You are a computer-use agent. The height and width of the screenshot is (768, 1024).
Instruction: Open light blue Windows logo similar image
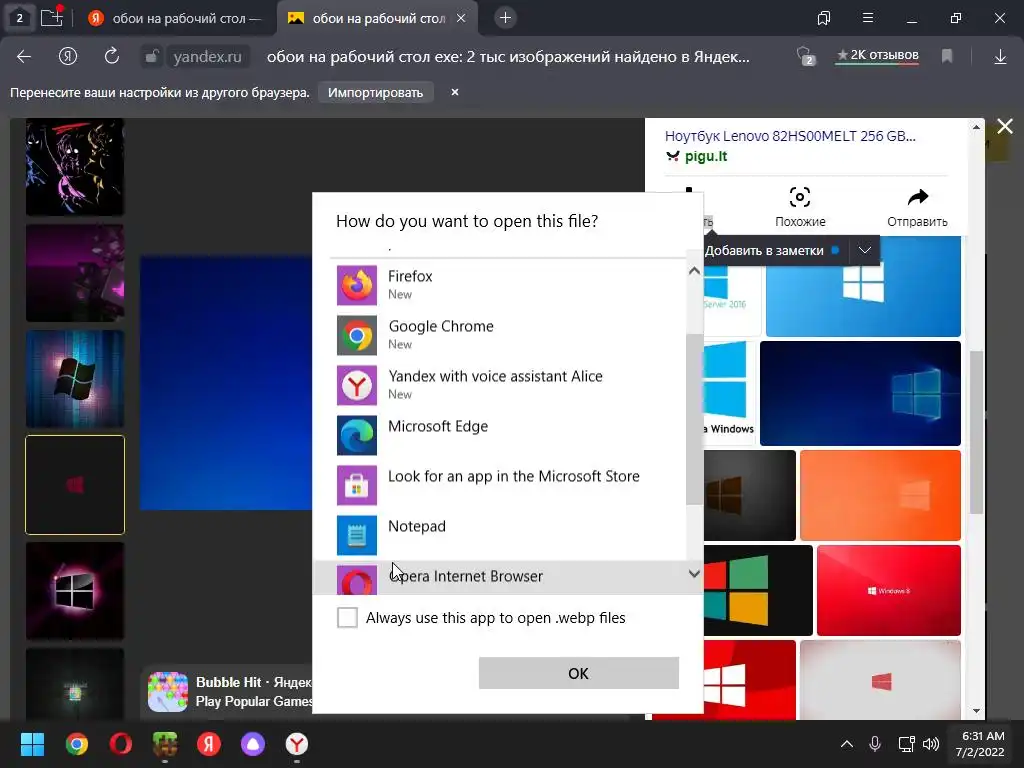(x=863, y=287)
